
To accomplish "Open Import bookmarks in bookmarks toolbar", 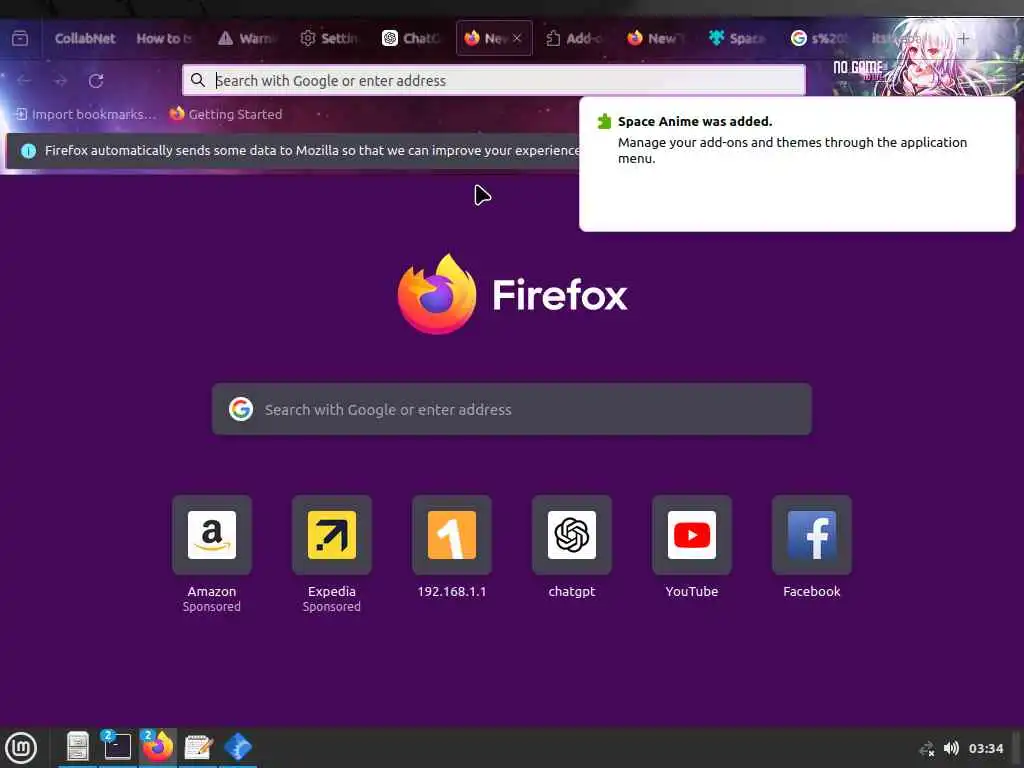I will point(86,114).
